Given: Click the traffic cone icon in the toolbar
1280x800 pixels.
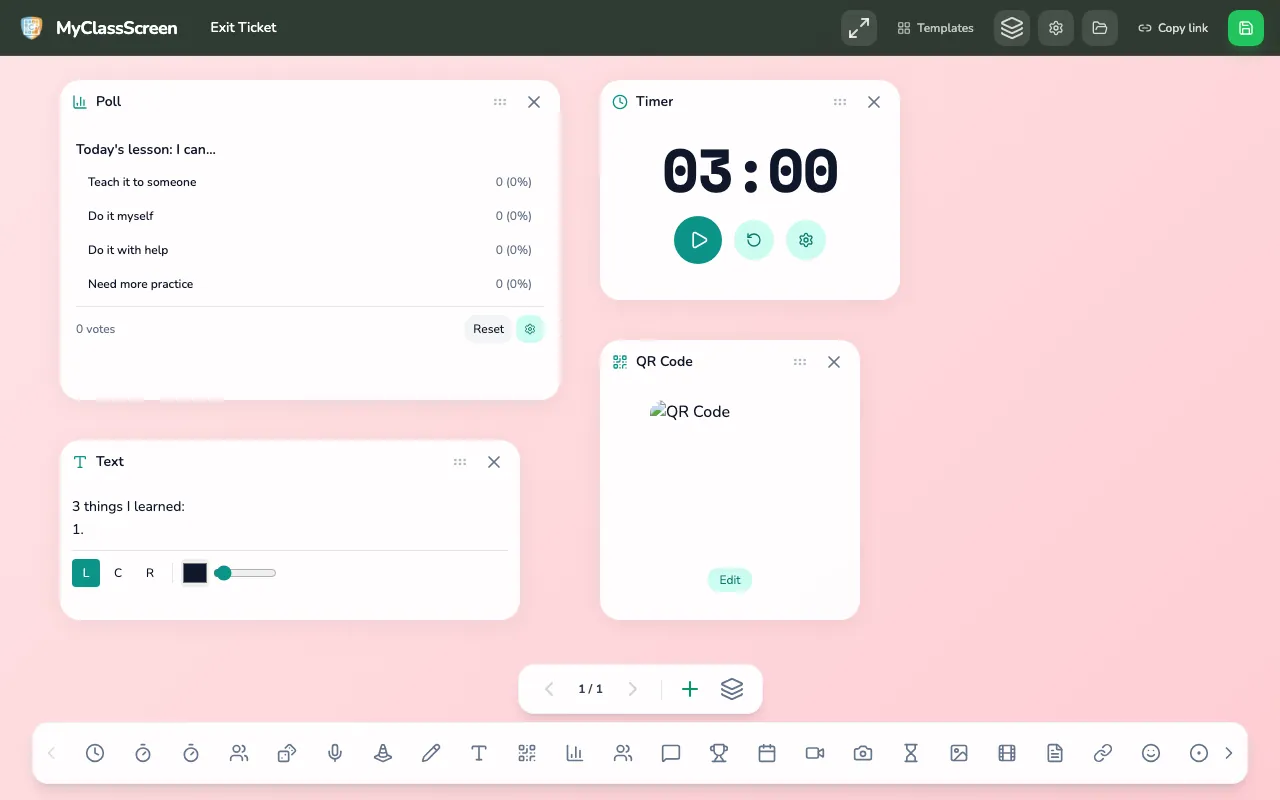Looking at the screenshot, I should [x=383, y=753].
